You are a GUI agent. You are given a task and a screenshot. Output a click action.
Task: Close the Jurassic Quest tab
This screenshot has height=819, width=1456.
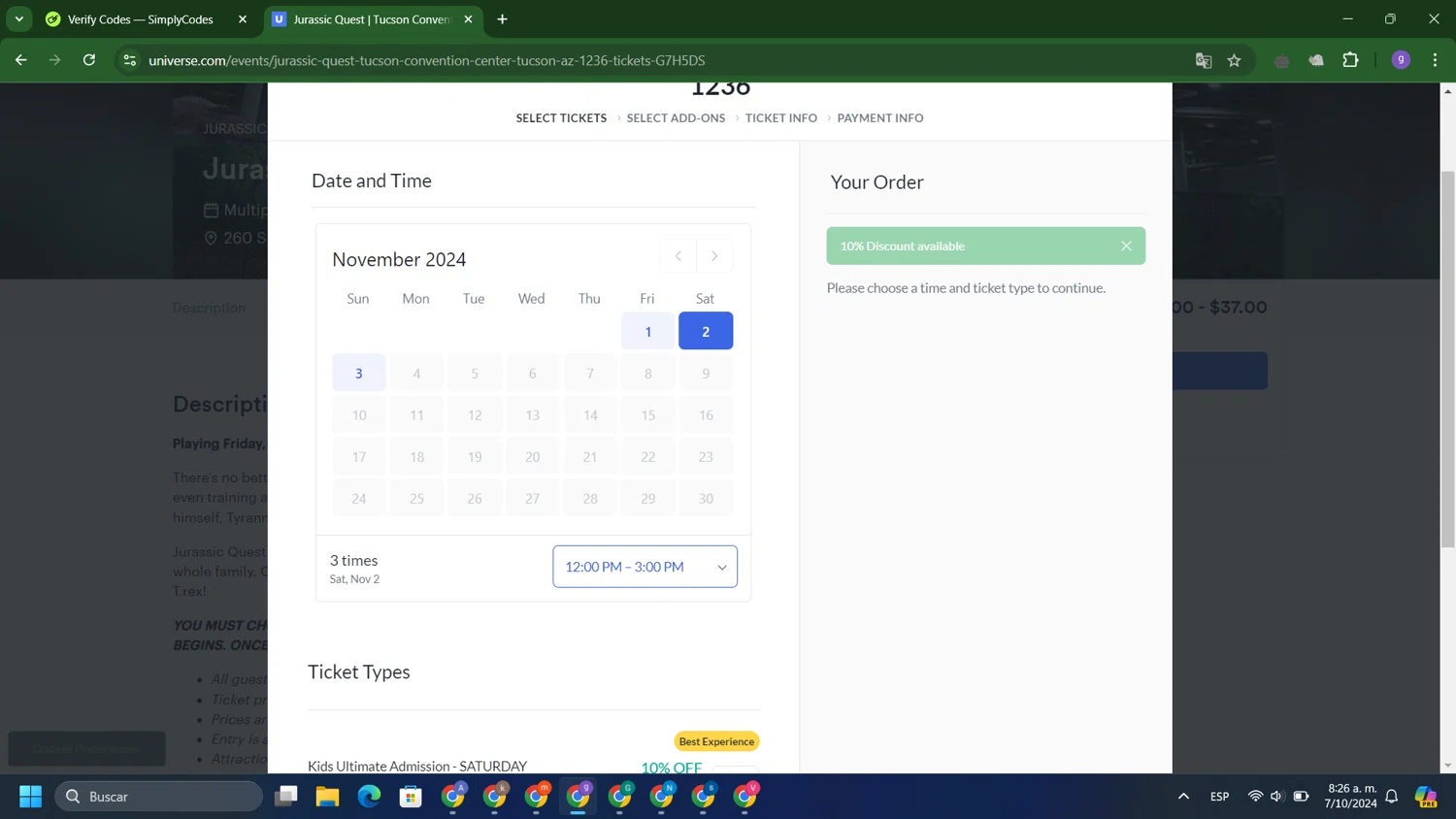(x=468, y=19)
